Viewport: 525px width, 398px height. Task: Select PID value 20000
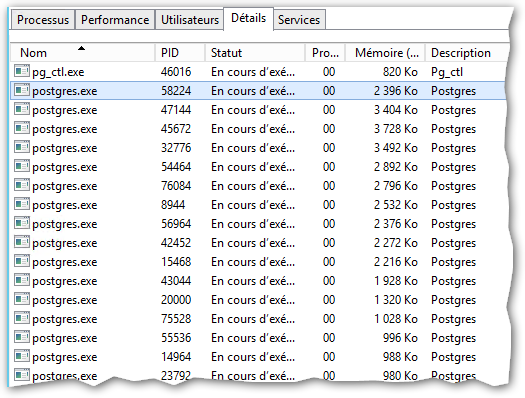point(176,300)
